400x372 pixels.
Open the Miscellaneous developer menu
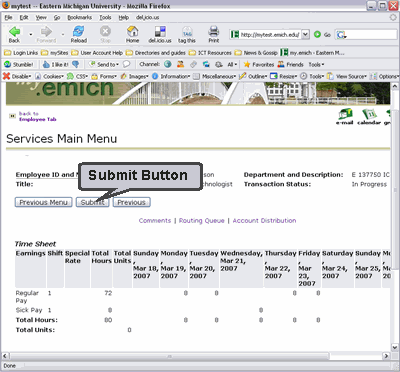tap(215, 76)
